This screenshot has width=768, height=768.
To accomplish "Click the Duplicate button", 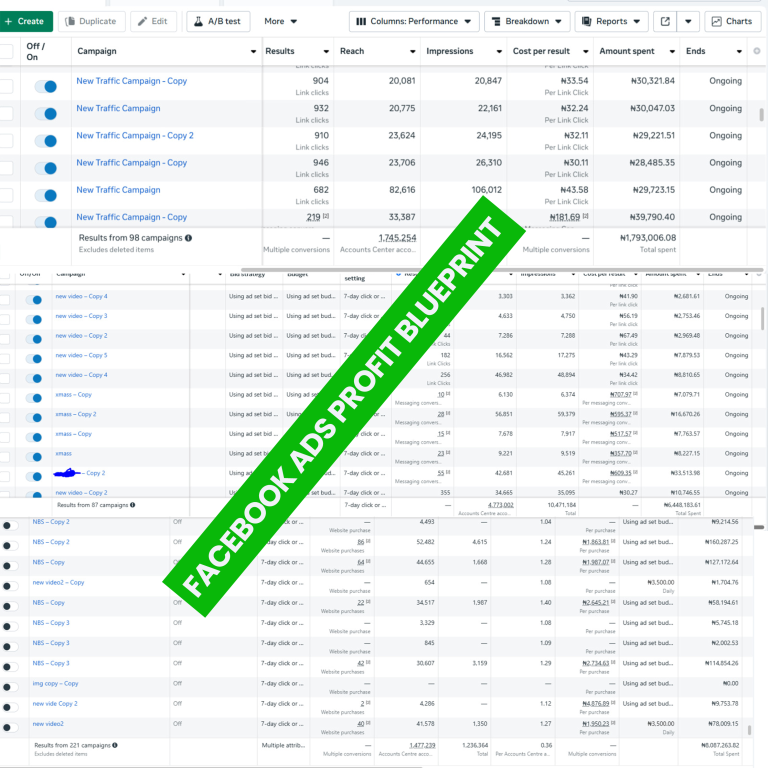I will 92,22.
